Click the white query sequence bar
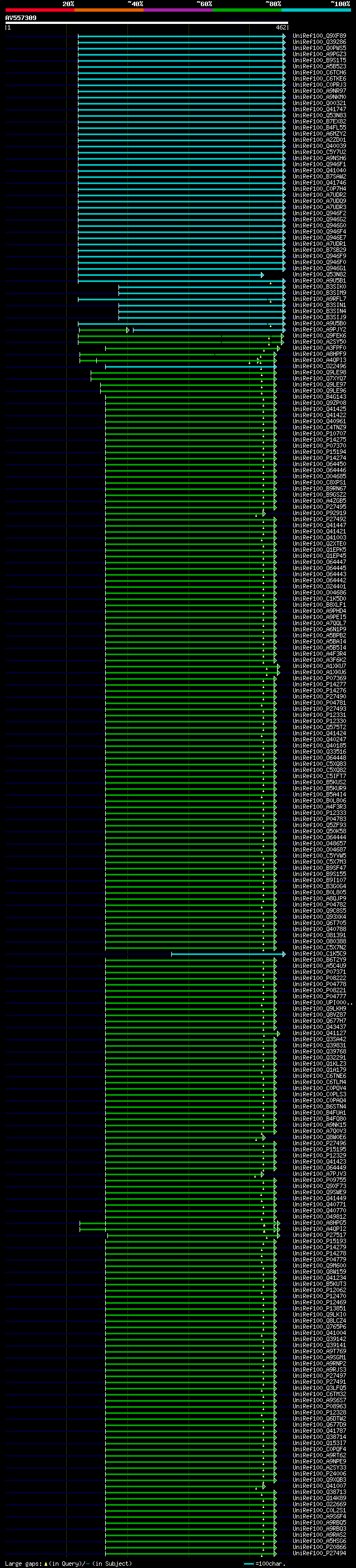This screenshot has height=1568, width=356. [x=147, y=22]
